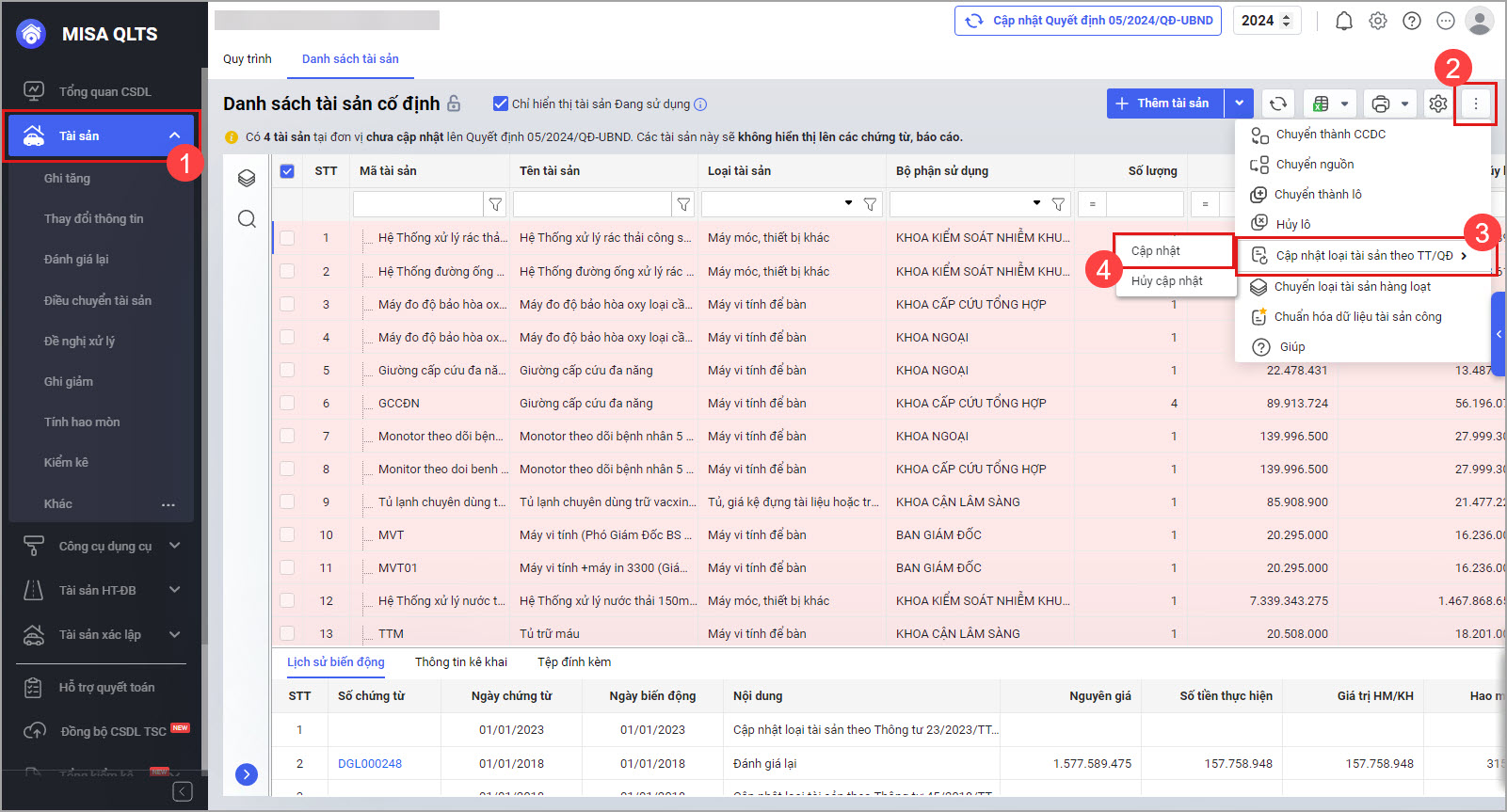Toggle the select-all checkbox in table header
This screenshot has width=1507, height=812.
point(287,171)
